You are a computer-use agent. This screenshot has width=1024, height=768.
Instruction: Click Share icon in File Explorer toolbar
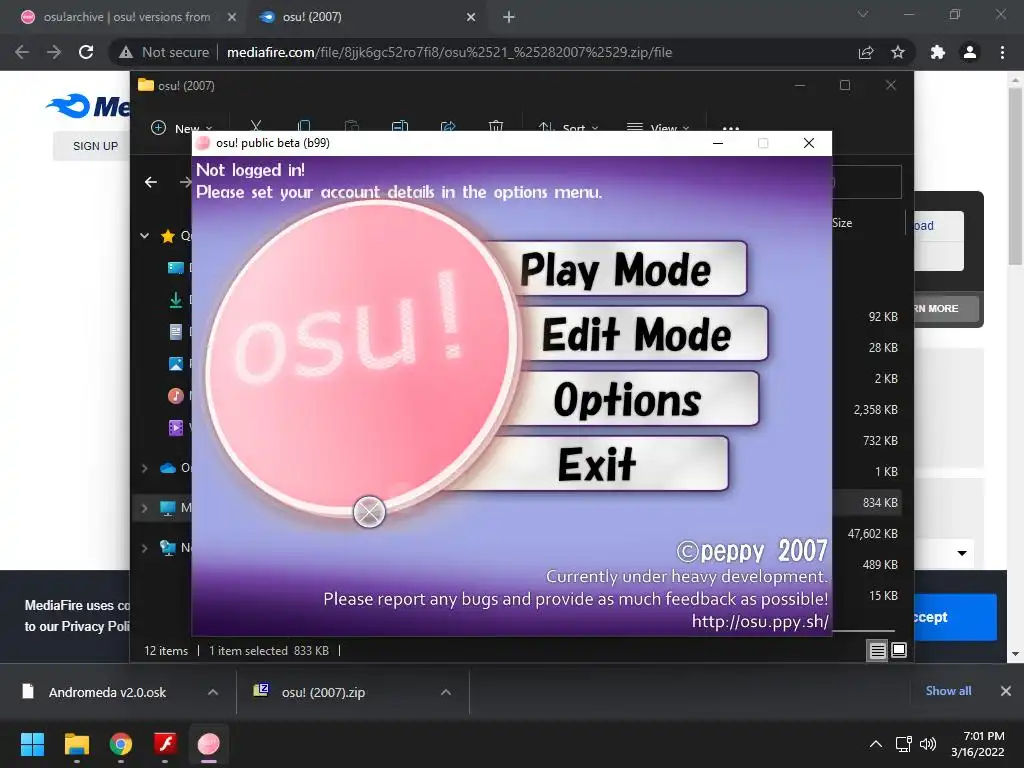coord(448,127)
